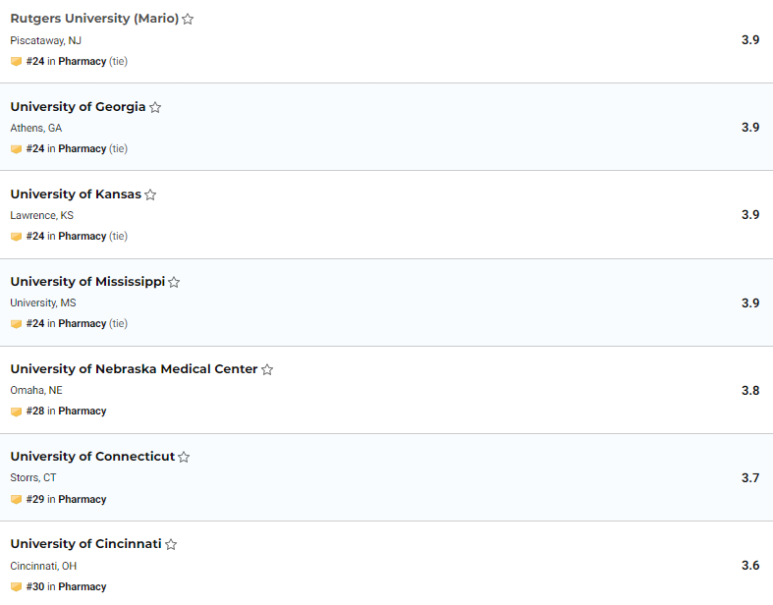Save University of Kansas with star icon
This screenshot has width=773, height=605.
(150, 195)
